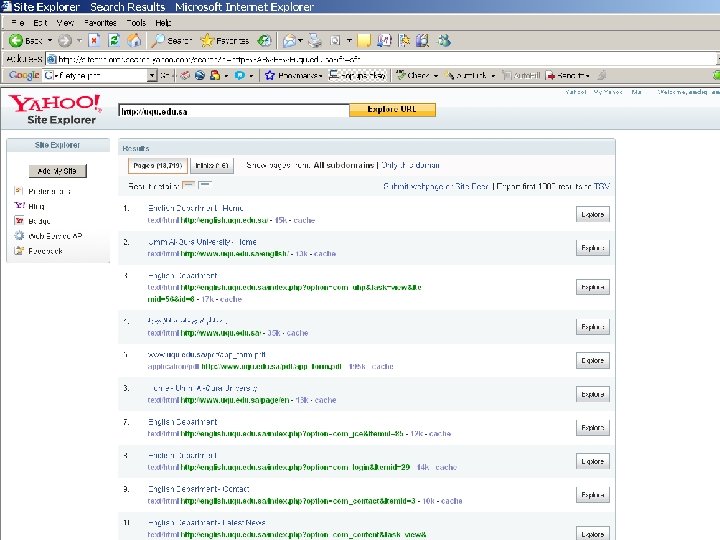Viewport: 720px width, 540px height.
Task: Click the Stop loading icon with red X
Action: pyautogui.click(x=94, y=41)
